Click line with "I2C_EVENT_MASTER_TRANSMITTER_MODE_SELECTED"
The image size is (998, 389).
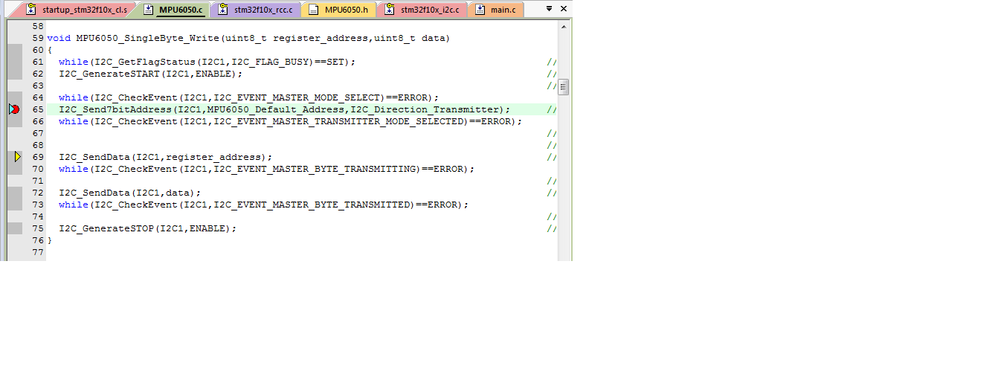(290, 121)
